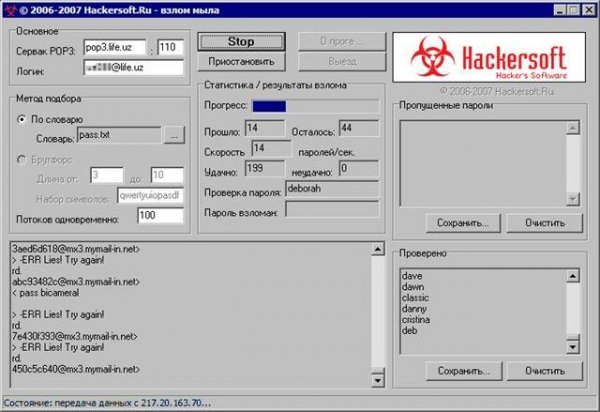Screen dimensions: 600x412
Task: Click the port field showing 110
Action: [171, 48]
